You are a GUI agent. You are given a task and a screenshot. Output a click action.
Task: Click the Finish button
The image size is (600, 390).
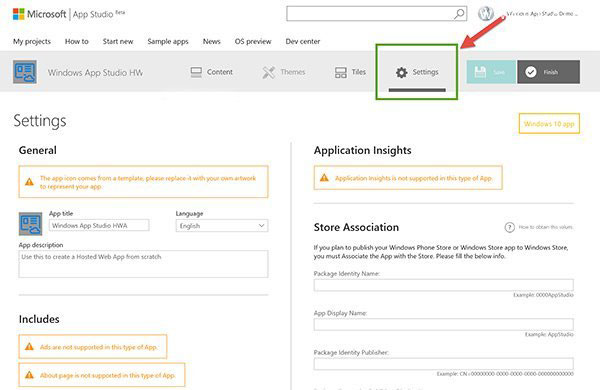click(549, 72)
